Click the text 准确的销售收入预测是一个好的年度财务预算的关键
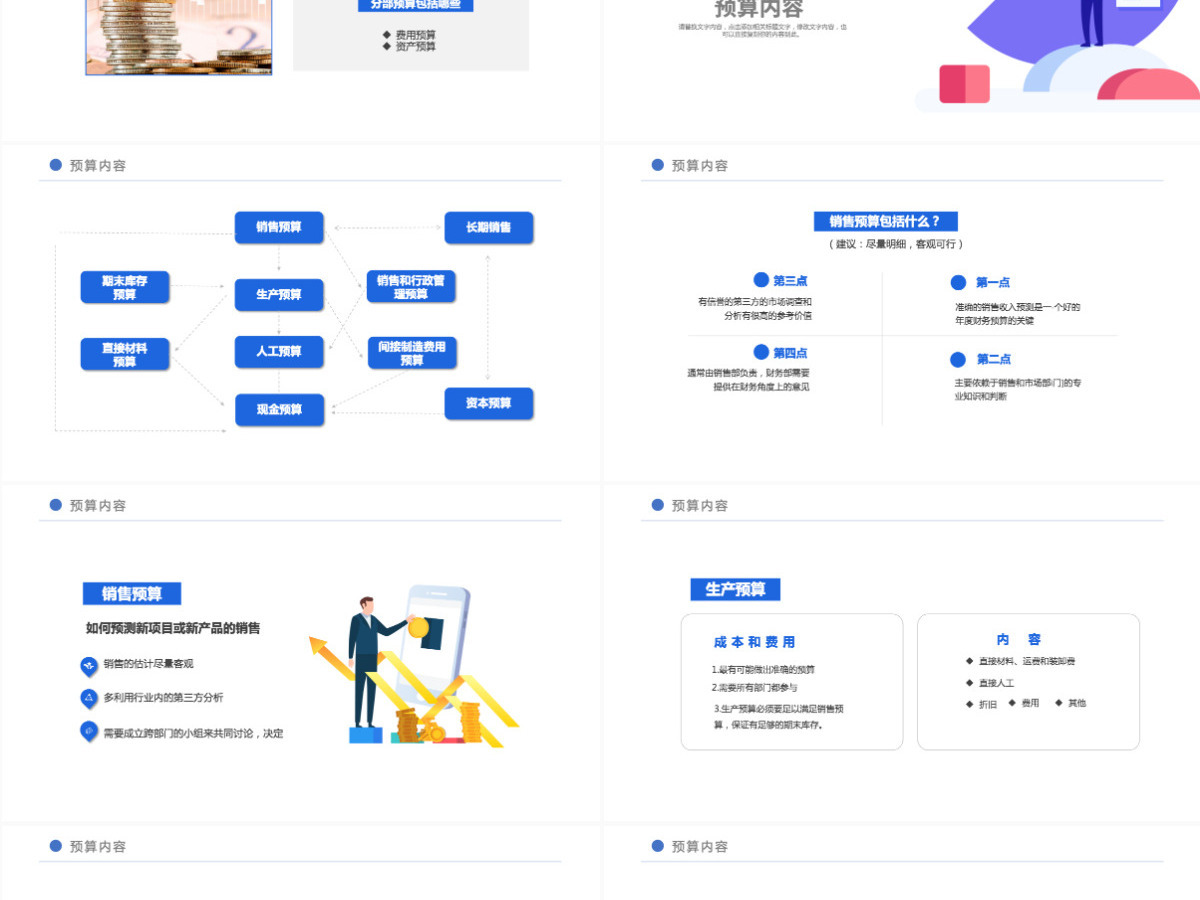Image resolution: width=1200 pixels, height=900 pixels. [1017, 314]
